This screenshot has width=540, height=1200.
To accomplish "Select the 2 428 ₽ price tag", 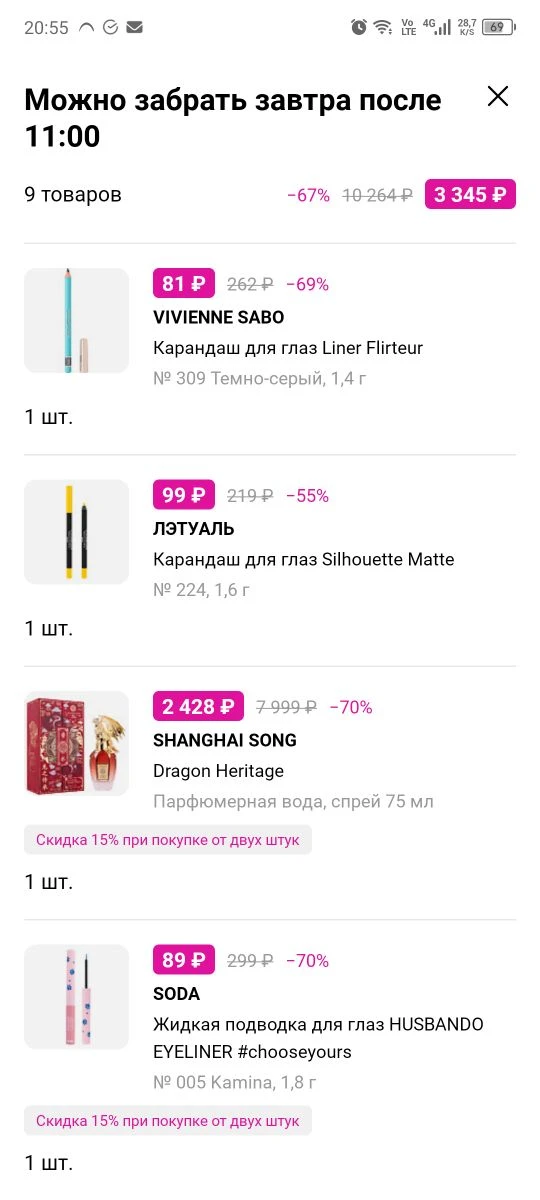I will (198, 707).
